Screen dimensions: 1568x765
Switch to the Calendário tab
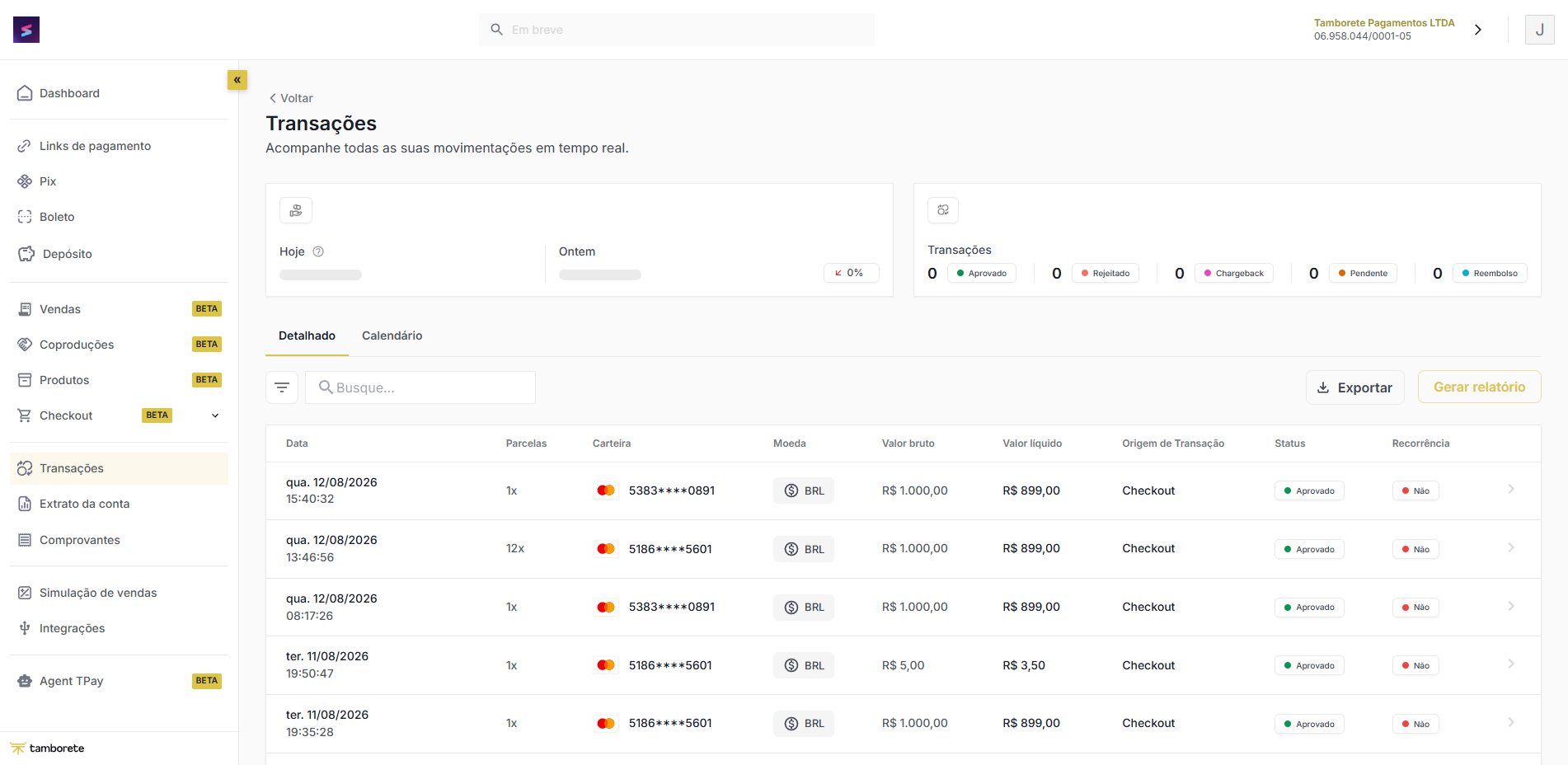[x=392, y=336]
